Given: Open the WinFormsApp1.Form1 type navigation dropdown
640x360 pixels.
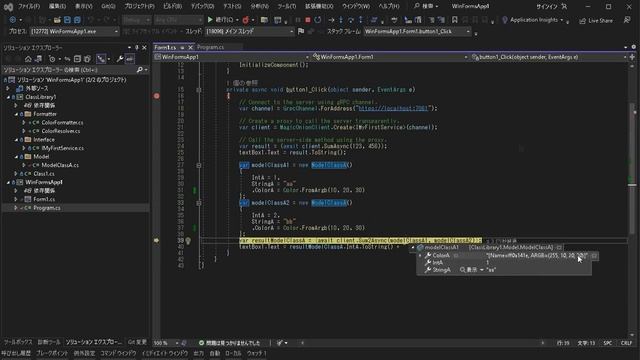Looking at the screenshot, I should tap(390, 57).
